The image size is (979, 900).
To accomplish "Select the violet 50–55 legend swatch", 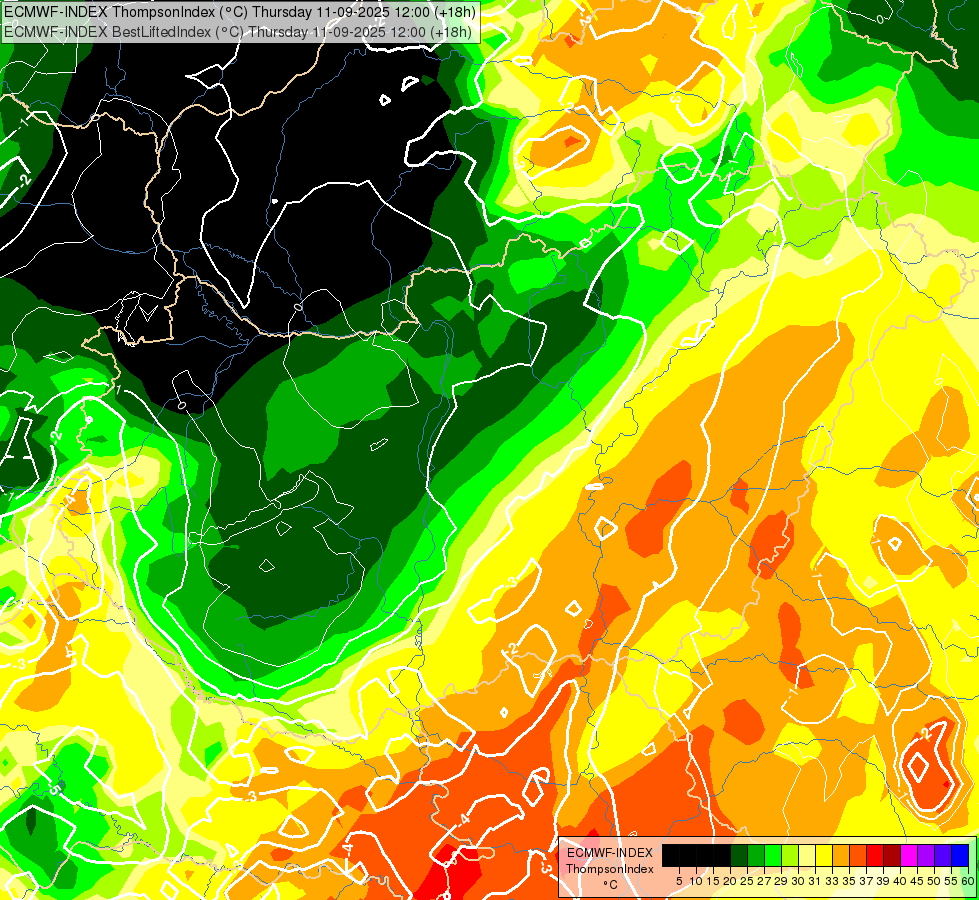I will (x=943, y=856).
